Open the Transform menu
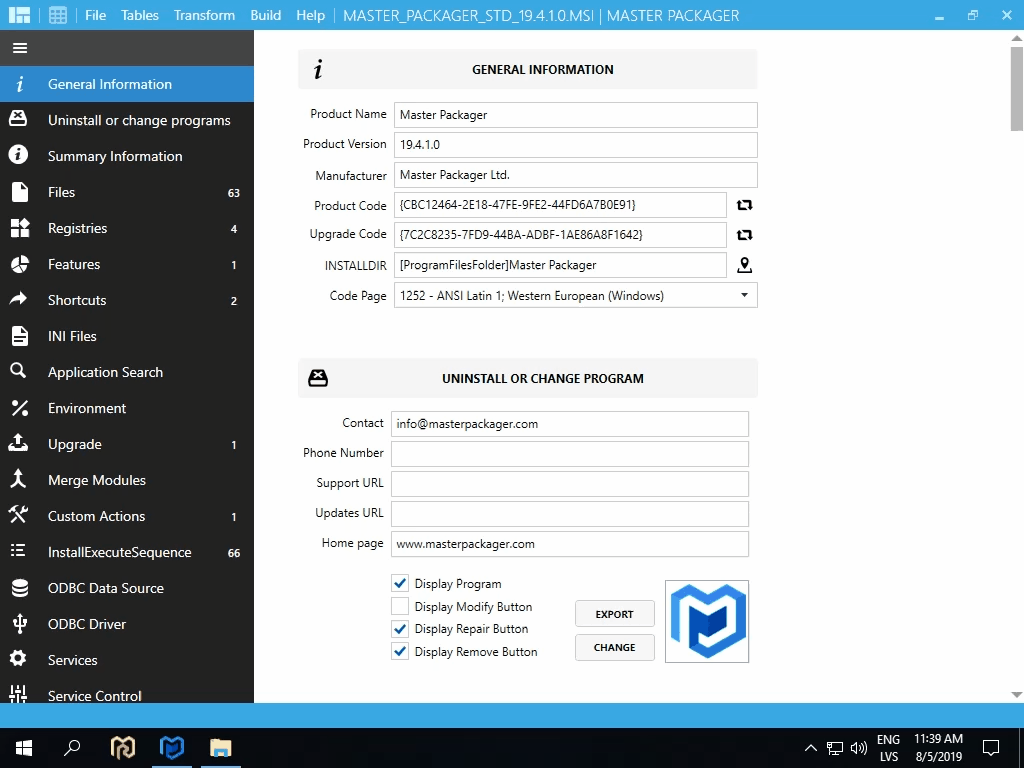This screenshot has height=768, width=1024. point(204,15)
